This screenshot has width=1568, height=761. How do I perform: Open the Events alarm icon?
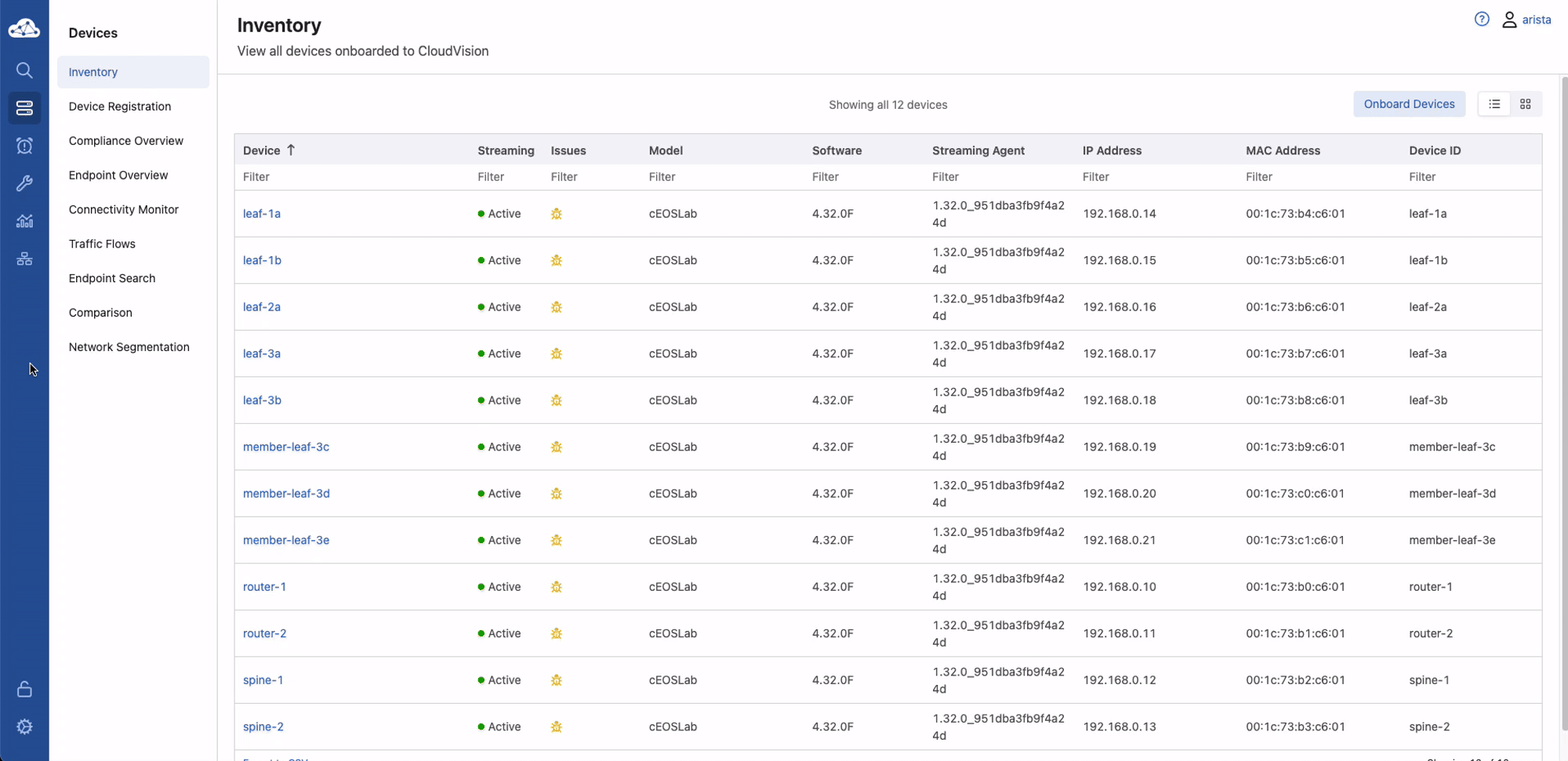(24, 146)
